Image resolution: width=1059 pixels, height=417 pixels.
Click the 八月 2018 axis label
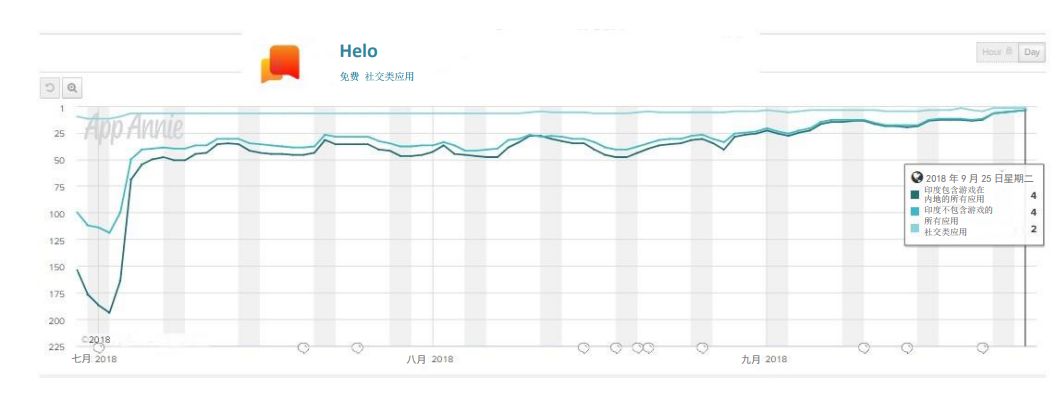pyautogui.click(x=429, y=360)
